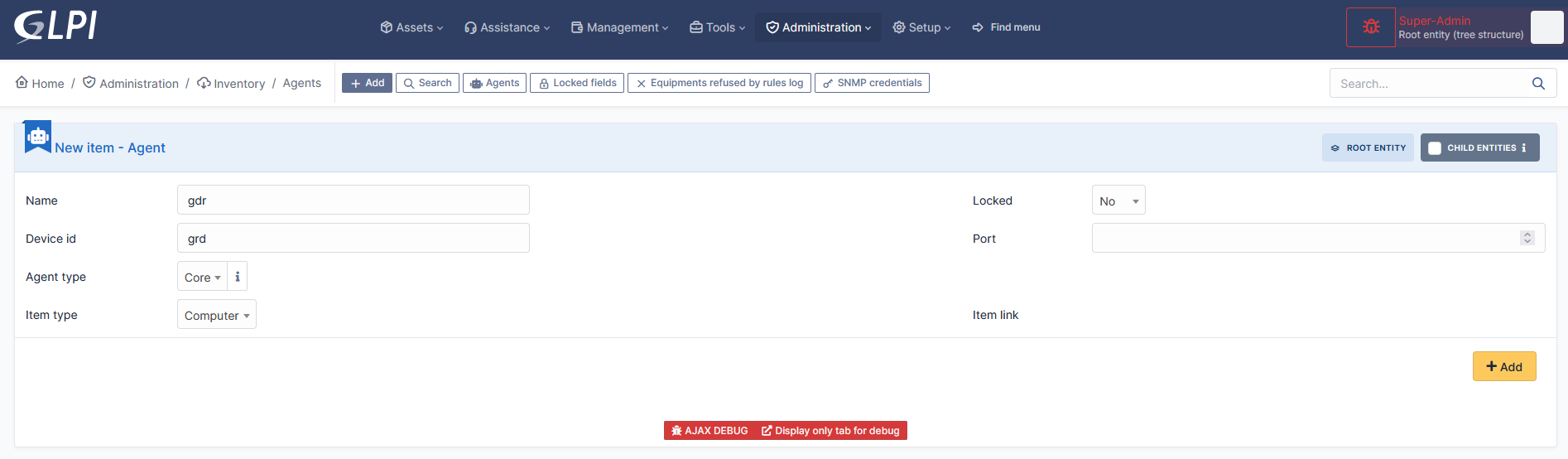Click the New item - Agent title
The height and width of the screenshot is (459, 1568).
[x=110, y=147]
